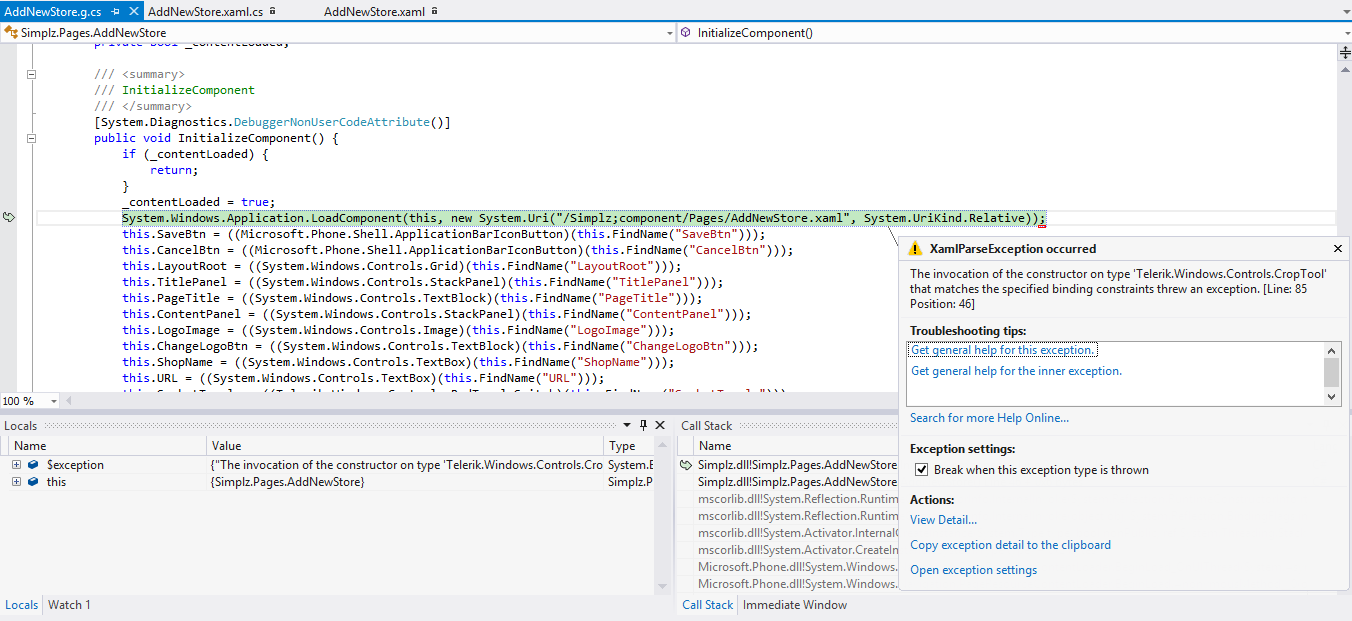Pin the Locals panel with auto-hide icon

pos(643,426)
